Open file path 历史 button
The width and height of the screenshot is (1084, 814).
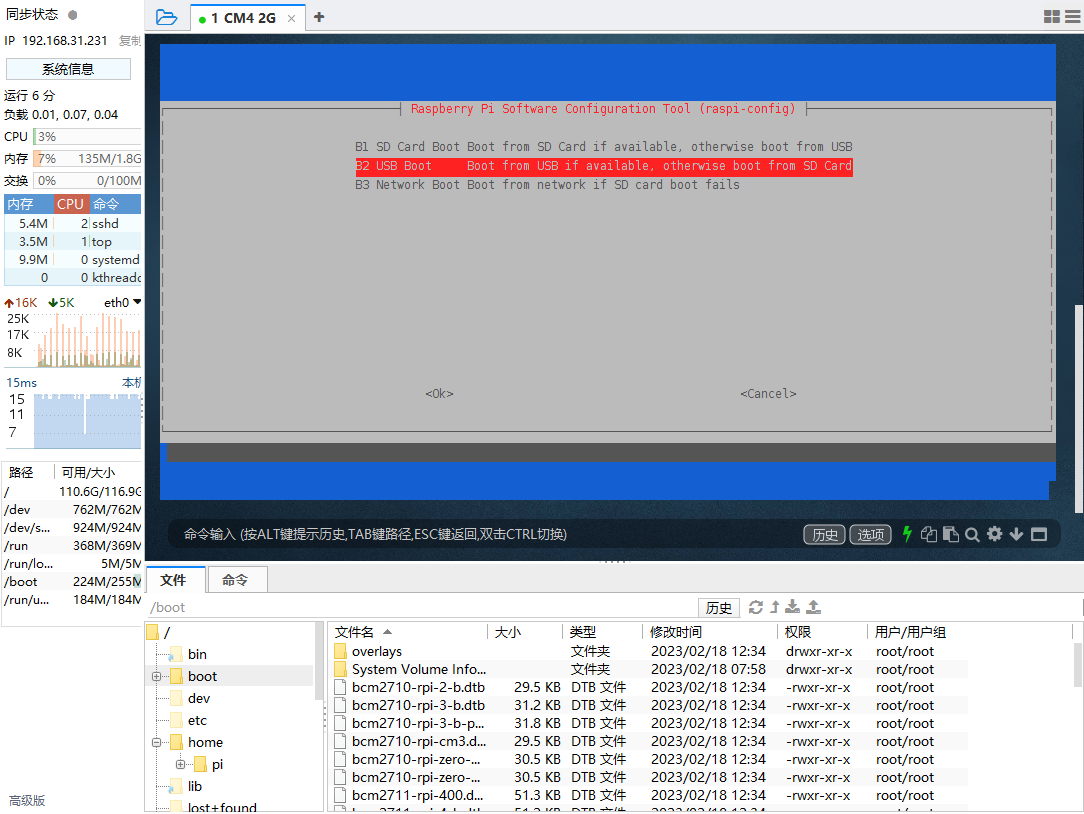click(718, 607)
